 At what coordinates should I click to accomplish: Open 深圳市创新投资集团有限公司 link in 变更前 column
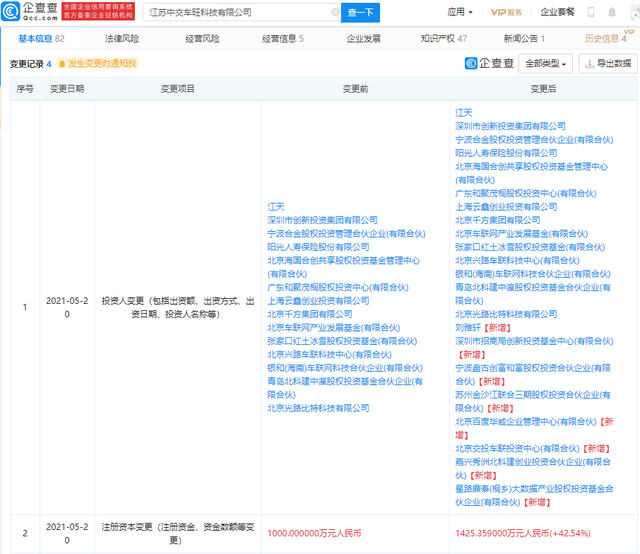(322, 219)
